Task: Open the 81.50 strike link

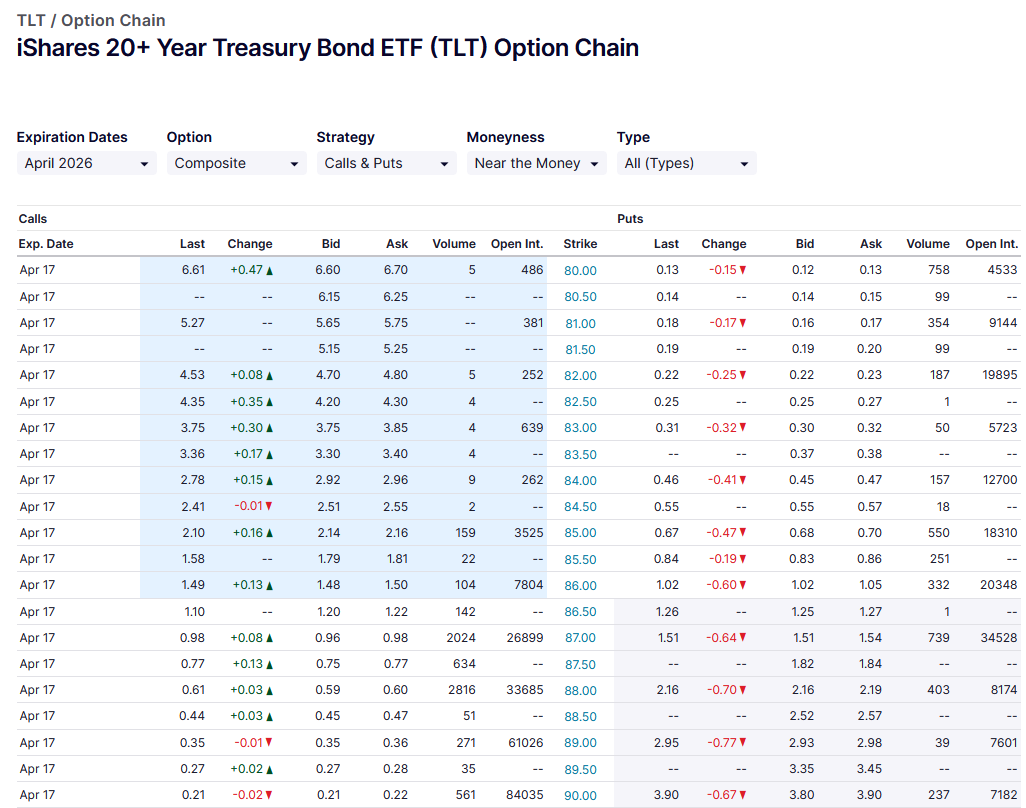Action: [580, 349]
